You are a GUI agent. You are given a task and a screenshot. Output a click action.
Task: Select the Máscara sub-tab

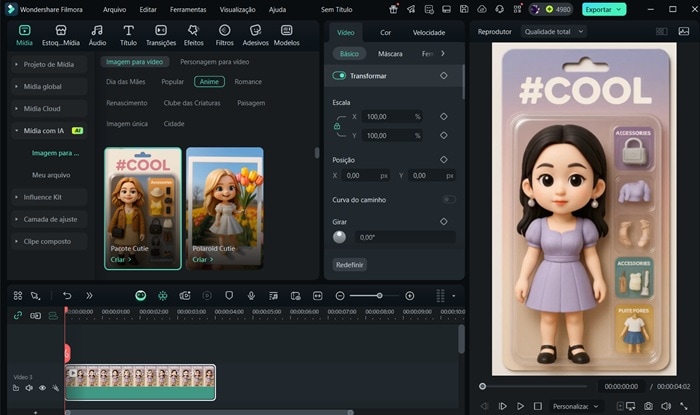(390, 54)
